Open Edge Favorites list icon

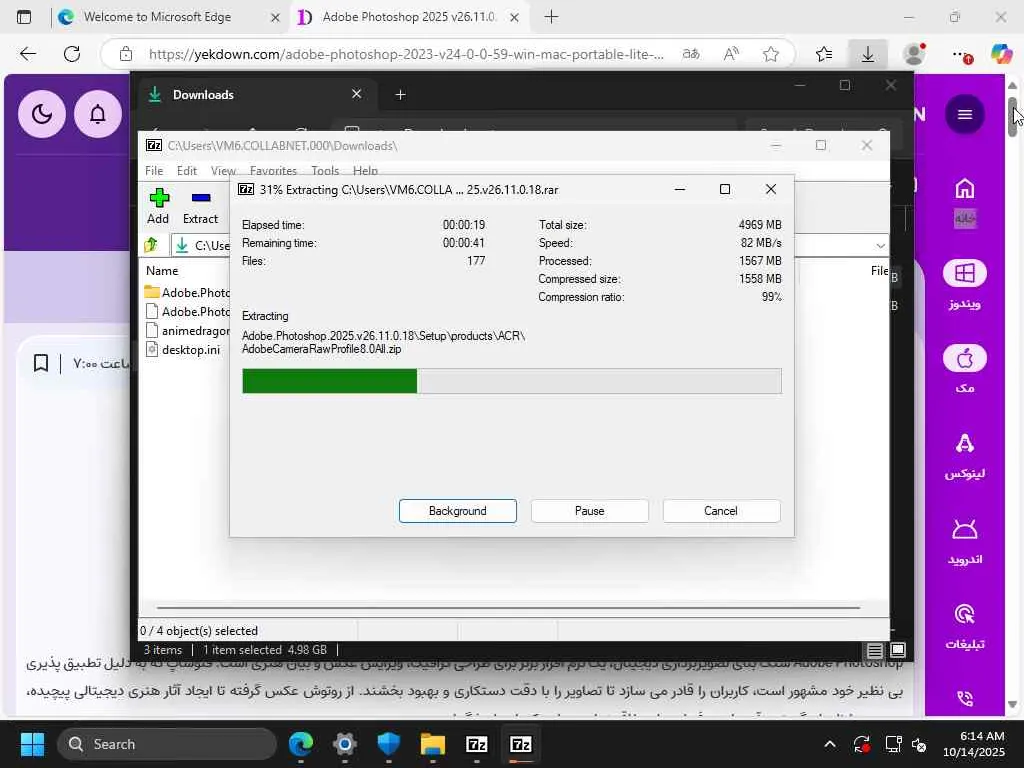pos(824,54)
